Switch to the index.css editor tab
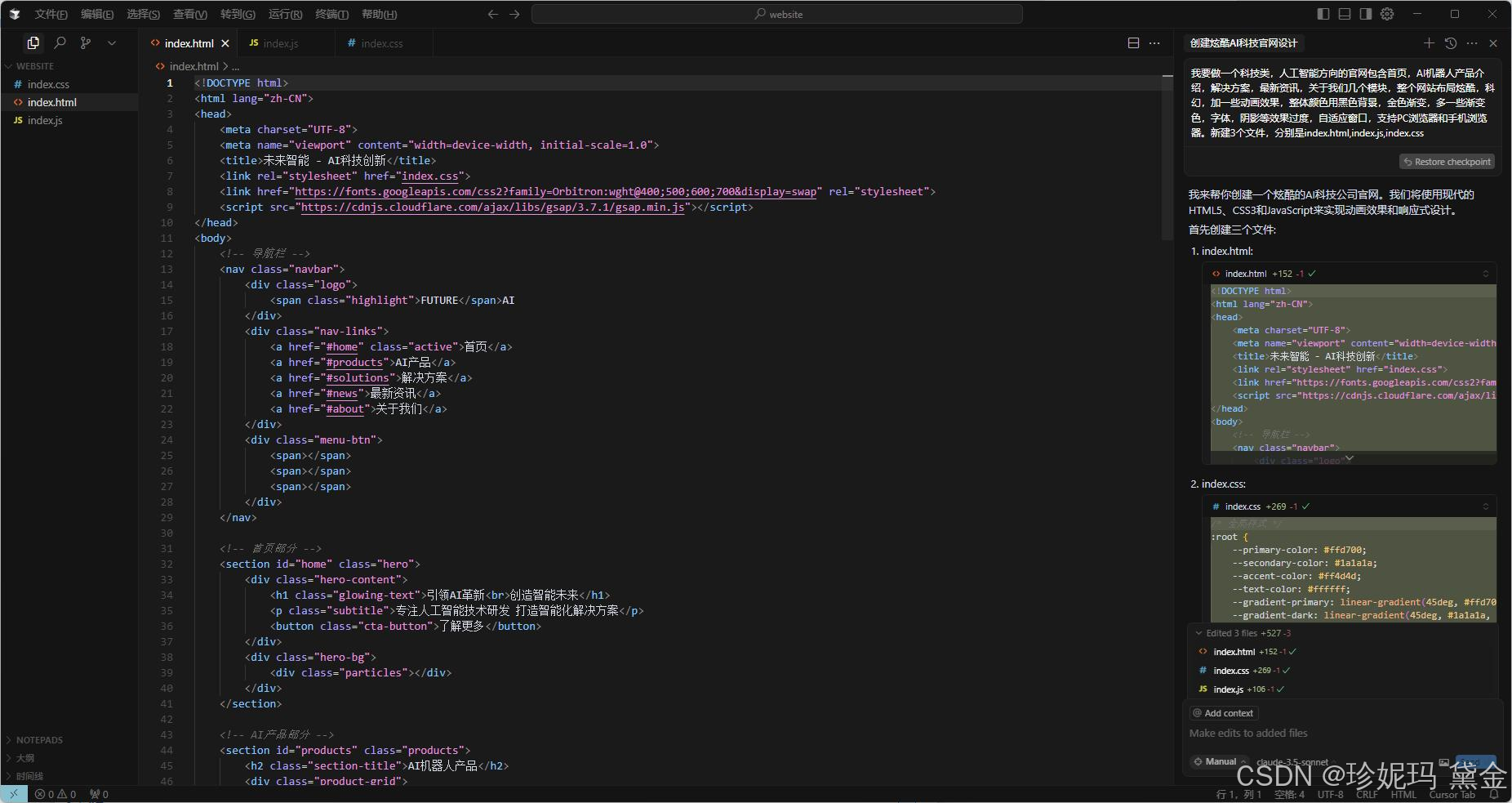Screen dimensions: 1512x803 coord(384,43)
